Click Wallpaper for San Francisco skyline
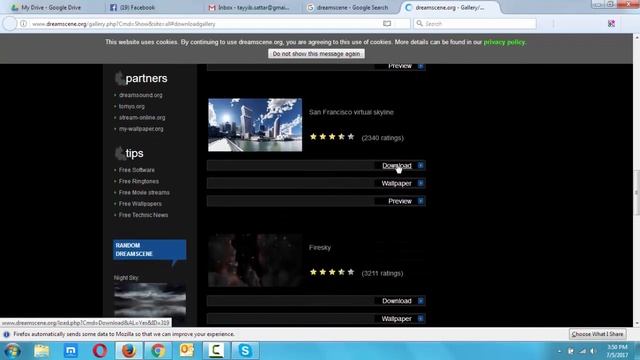The width and height of the screenshot is (640, 360). click(x=397, y=183)
